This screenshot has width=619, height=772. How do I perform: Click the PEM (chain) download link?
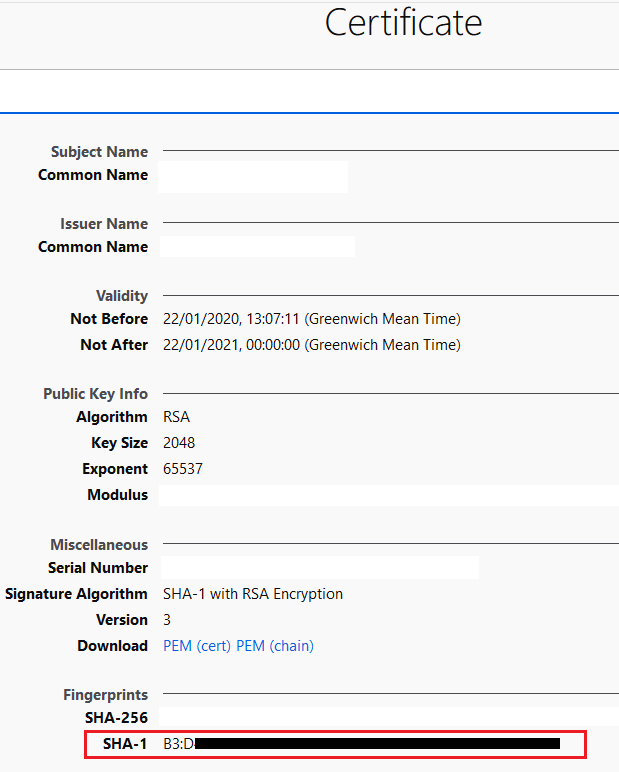[x=275, y=646]
